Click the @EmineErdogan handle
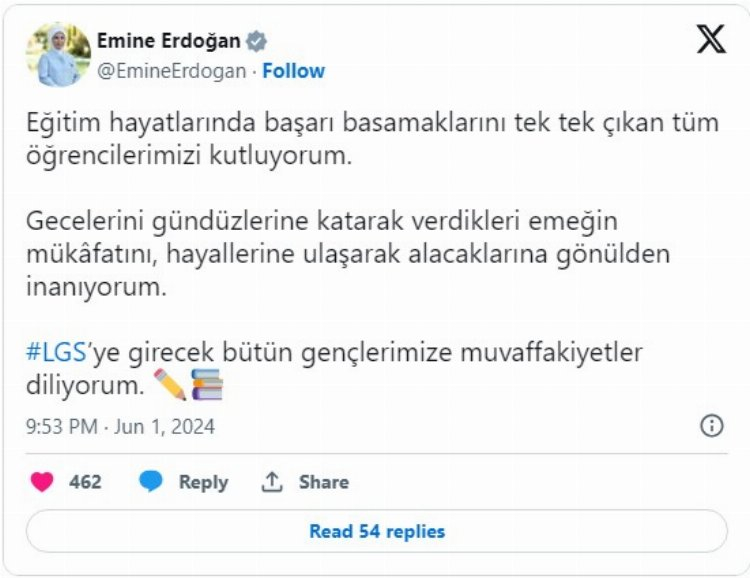 [171, 71]
